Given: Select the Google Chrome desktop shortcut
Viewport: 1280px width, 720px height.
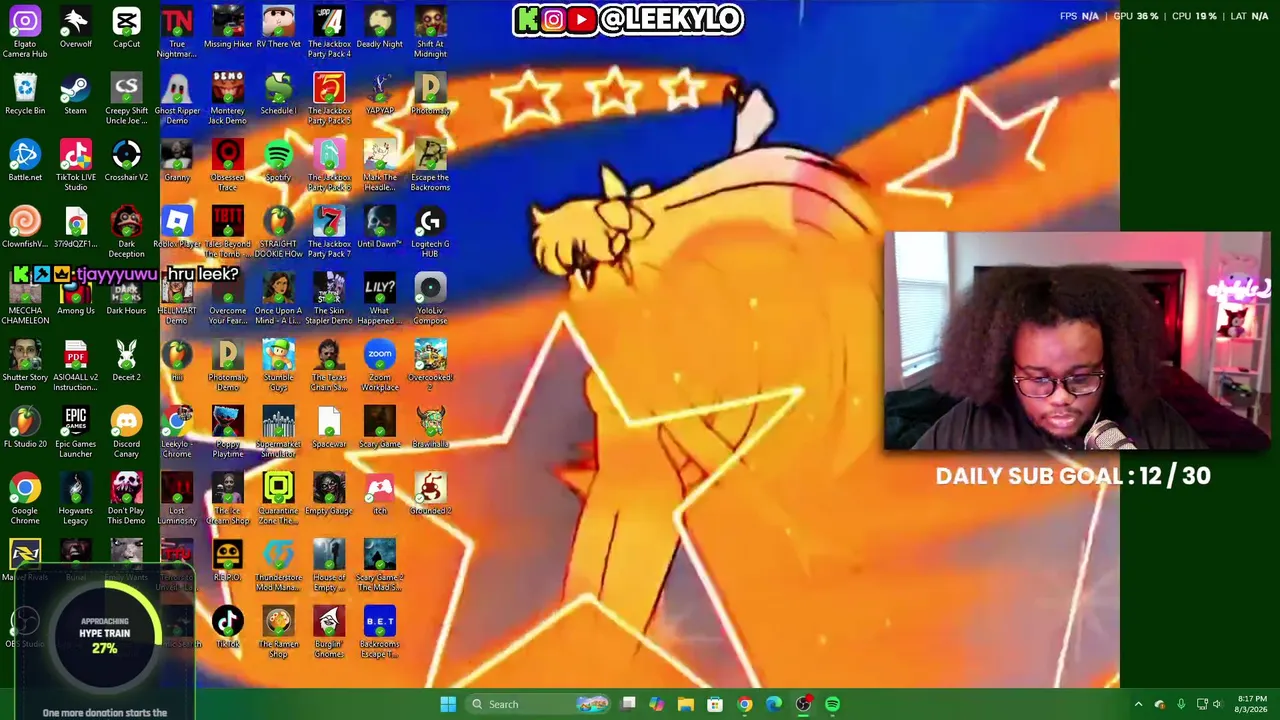Looking at the screenshot, I should coord(25,499).
